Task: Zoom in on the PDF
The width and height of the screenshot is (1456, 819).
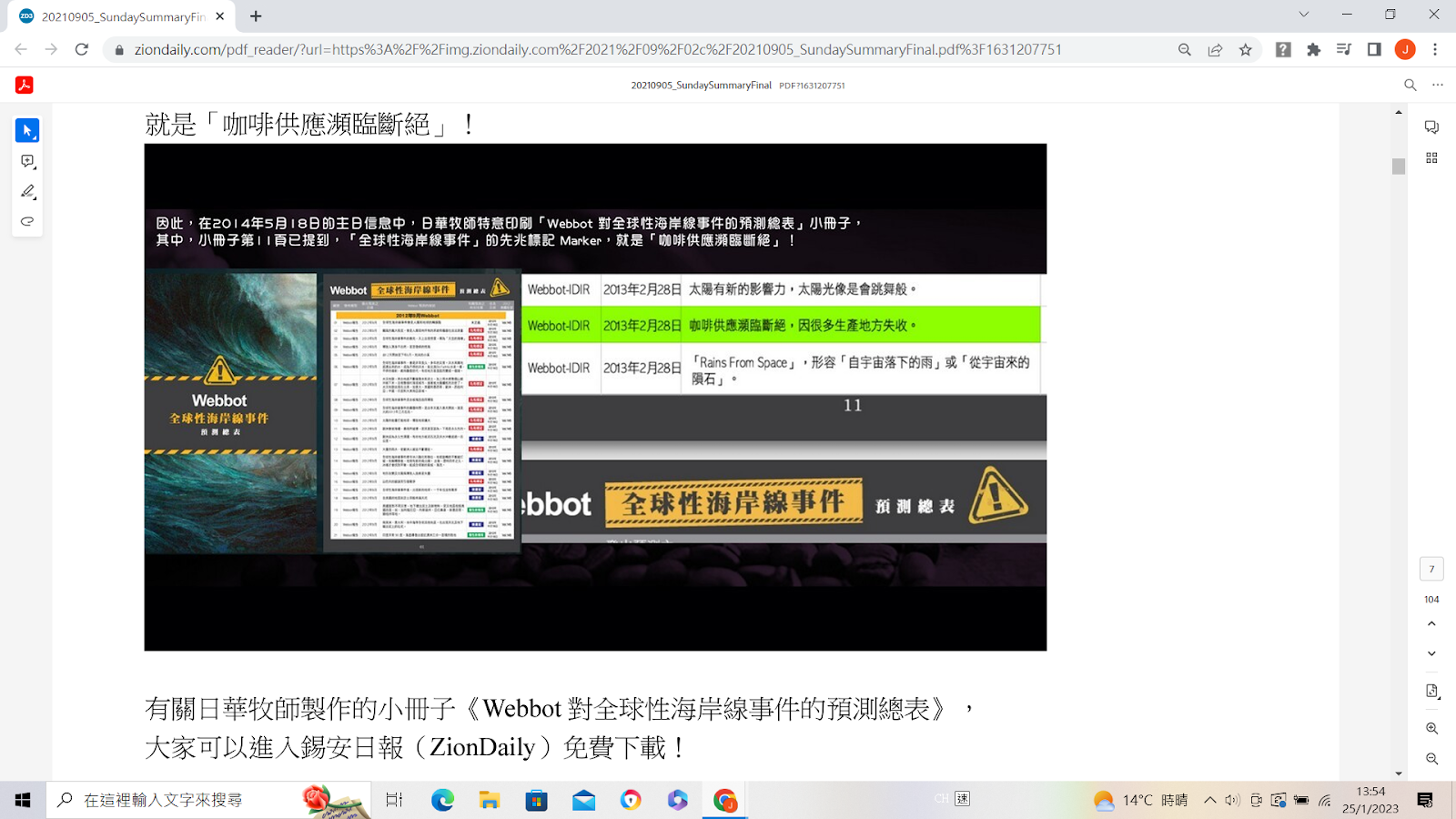Action: click(1431, 729)
